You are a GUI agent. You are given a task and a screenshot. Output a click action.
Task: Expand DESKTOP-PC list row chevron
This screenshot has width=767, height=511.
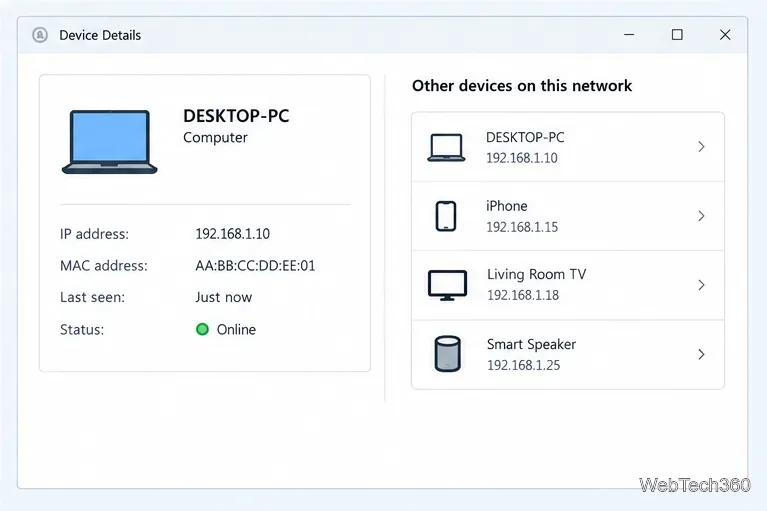point(701,147)
